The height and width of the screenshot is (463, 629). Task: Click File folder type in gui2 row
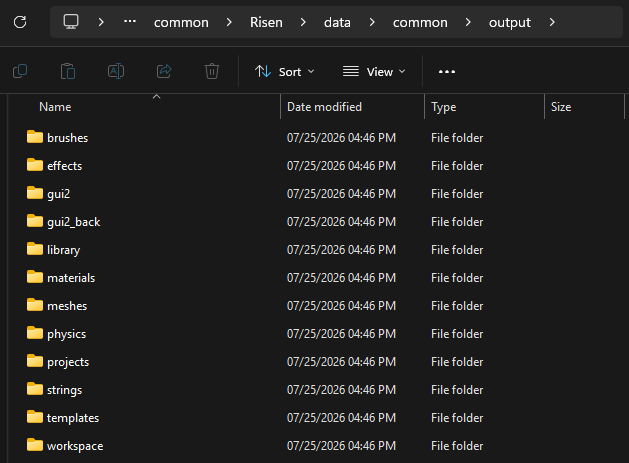(x=457, y=194)
